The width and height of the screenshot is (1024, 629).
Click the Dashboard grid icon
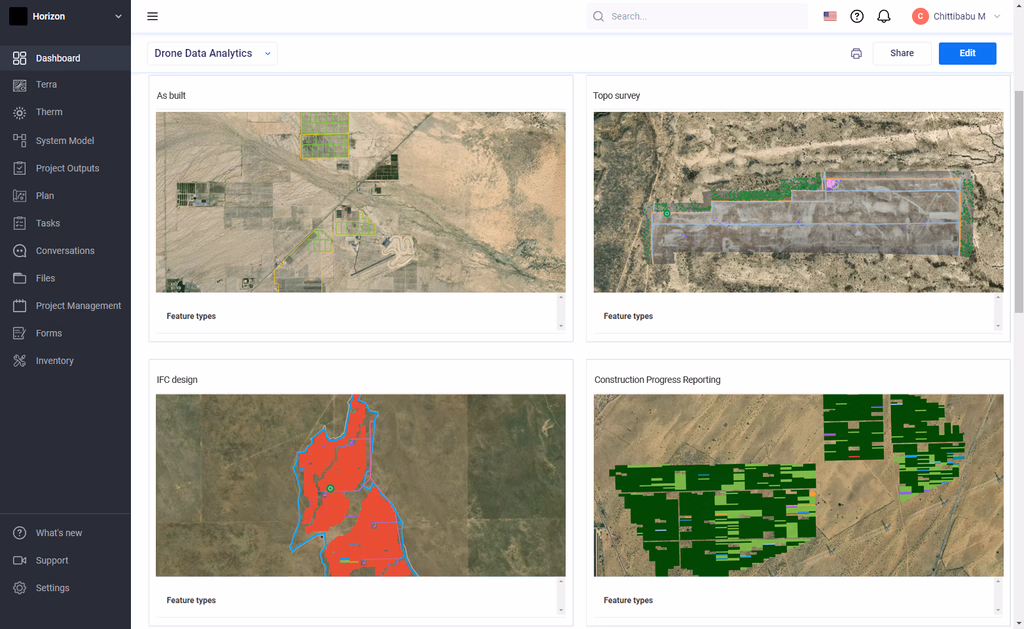20,58
